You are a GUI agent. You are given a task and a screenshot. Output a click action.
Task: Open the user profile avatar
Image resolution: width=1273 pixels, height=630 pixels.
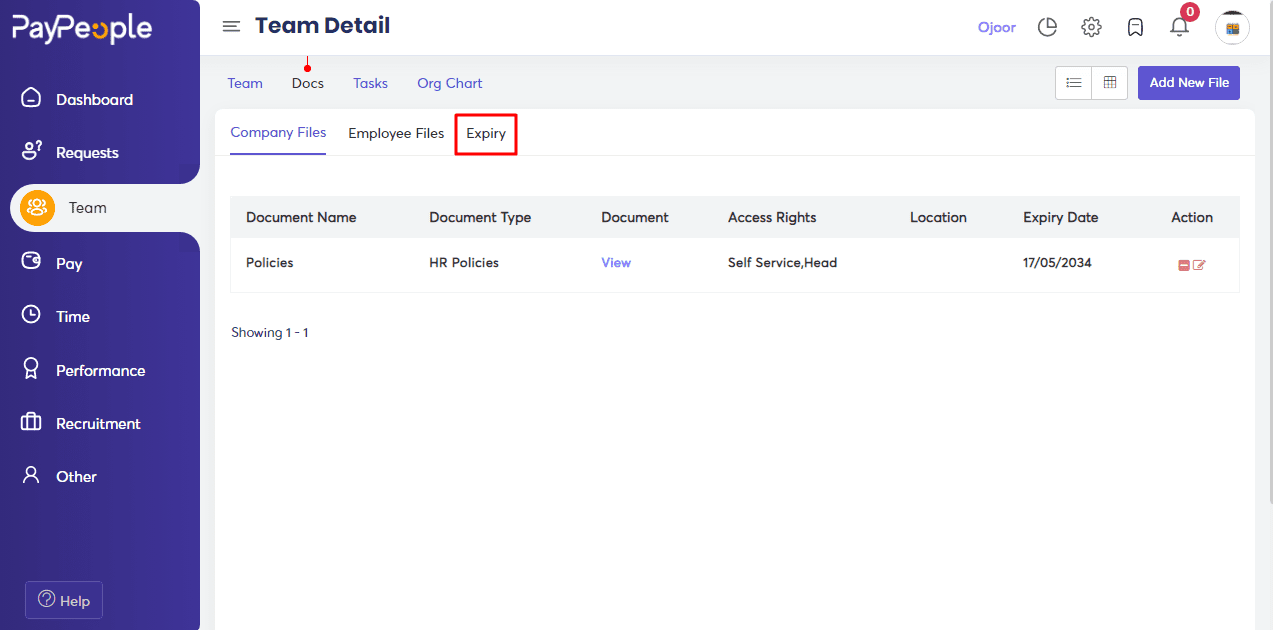(1232, 28)
